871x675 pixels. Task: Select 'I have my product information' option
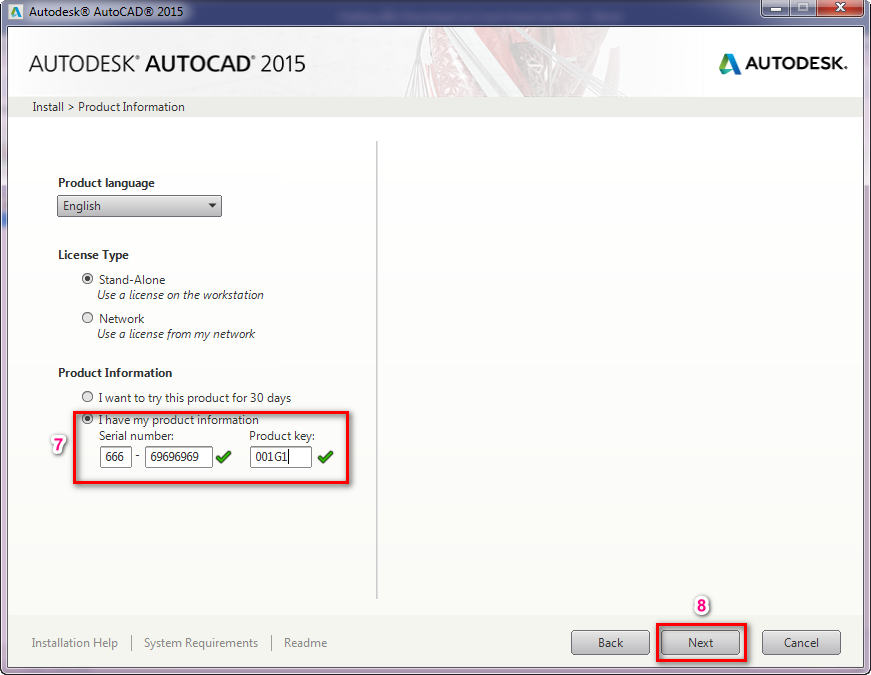87,418
